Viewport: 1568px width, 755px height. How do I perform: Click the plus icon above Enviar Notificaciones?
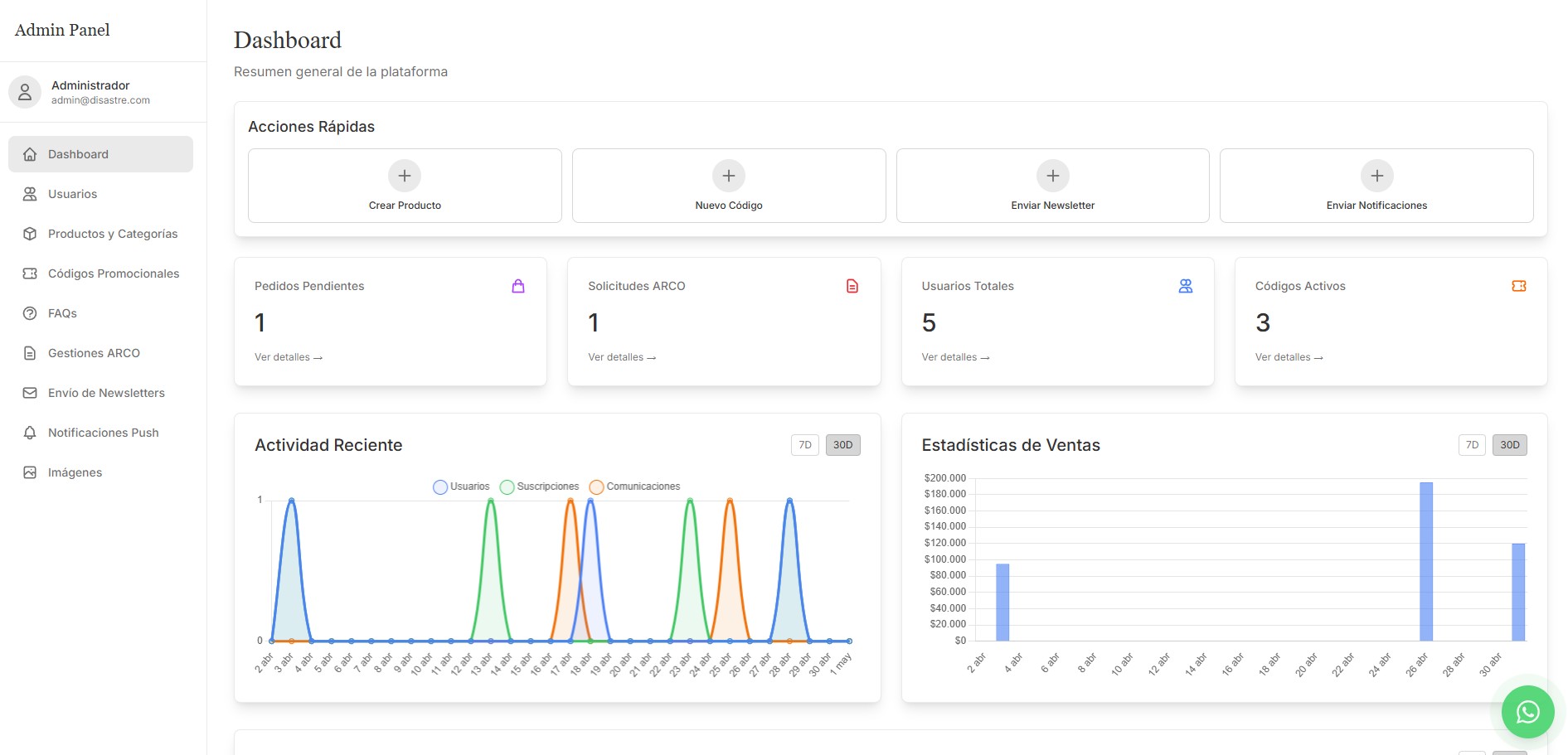coord(1377,176)
